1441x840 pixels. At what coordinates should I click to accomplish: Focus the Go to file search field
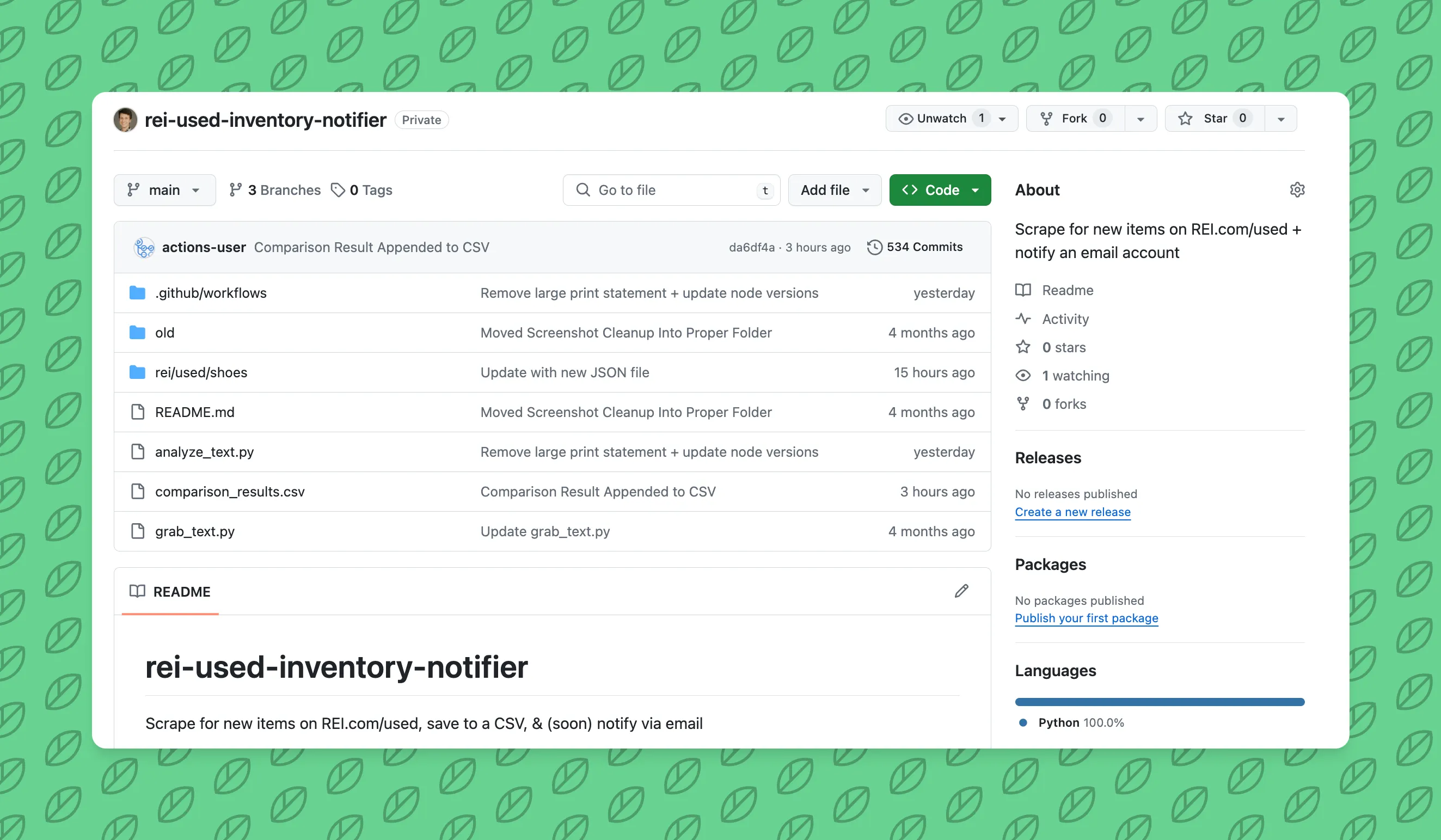[x=671, y=190]
